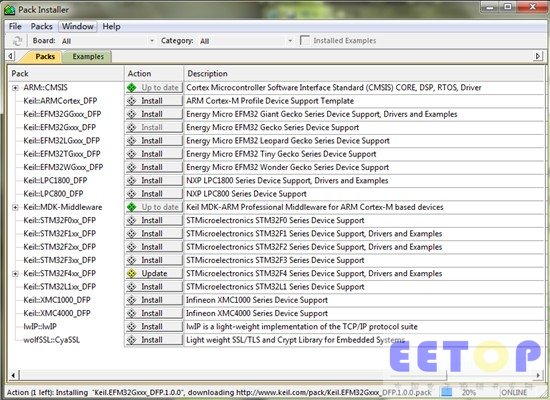This screenshot has width=550, height=400.
Task: Click the 20% progress value in status bar
Action: (469, 392)
